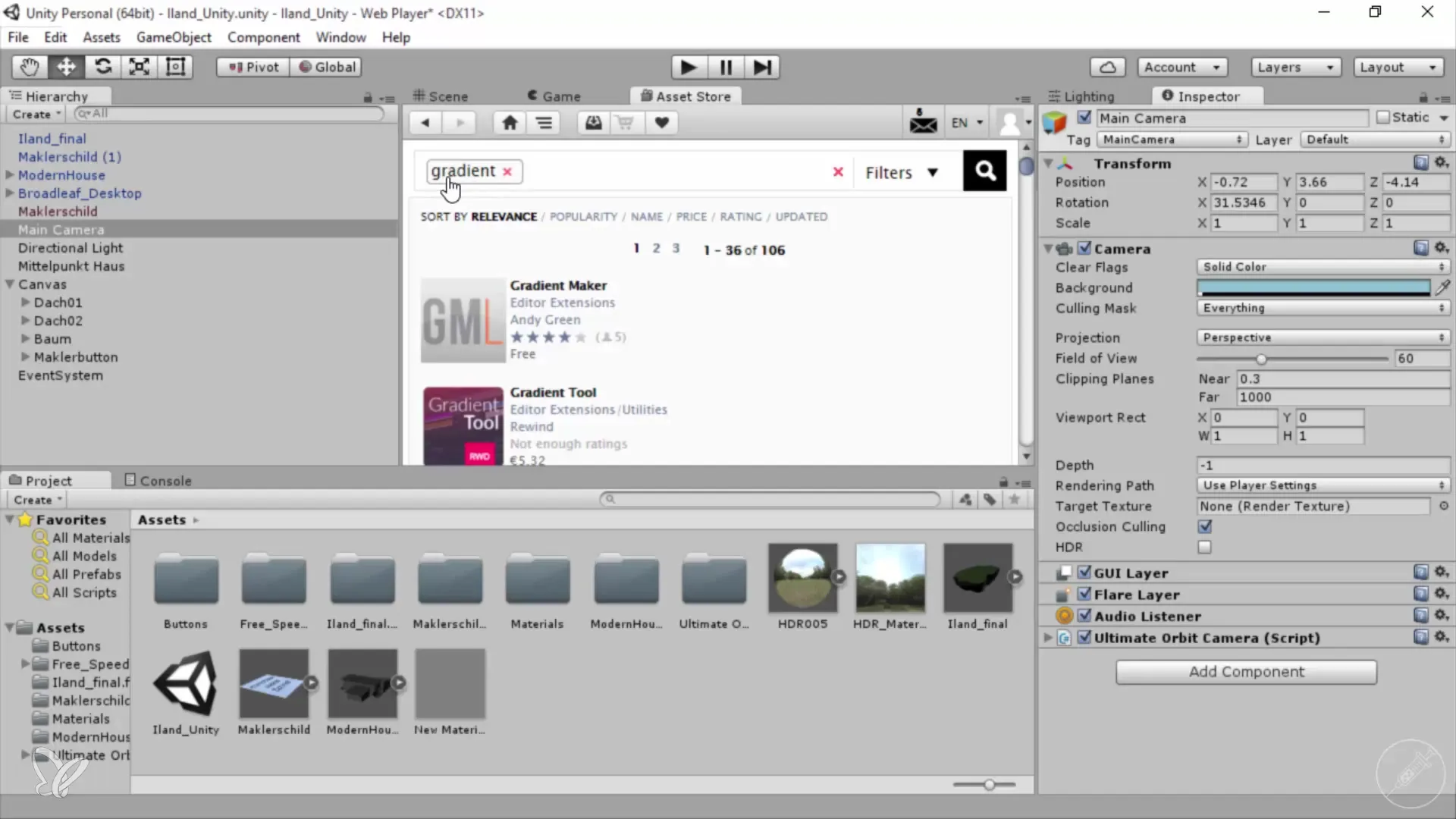Screen dimensions: 1456x819
Task: Collapse Canvas in Hierarchy
Action: 10,284
